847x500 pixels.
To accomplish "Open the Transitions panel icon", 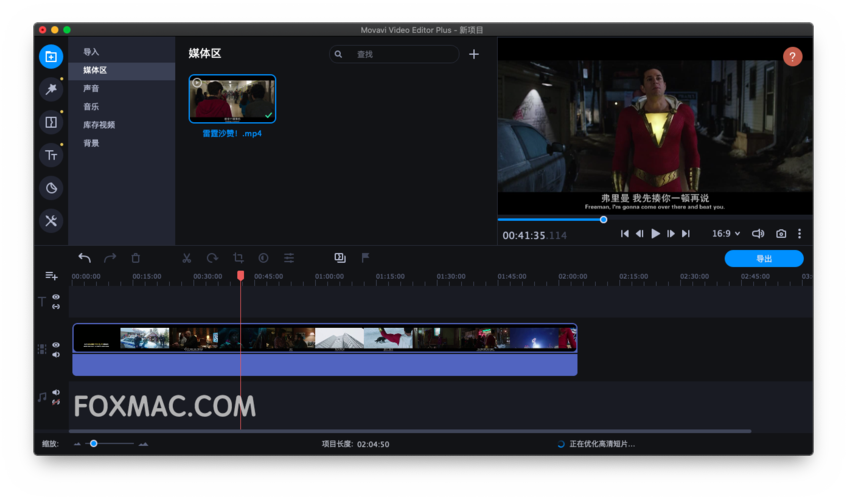I will [x=51, y=123].
